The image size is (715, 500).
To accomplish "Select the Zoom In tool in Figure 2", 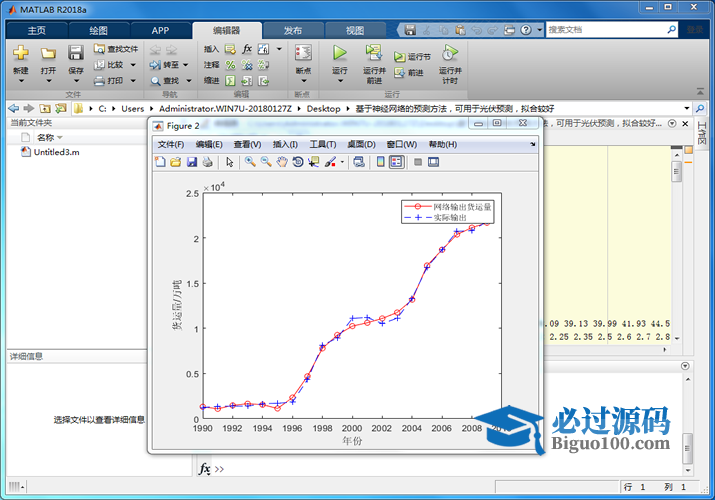I will click(250, 162).
